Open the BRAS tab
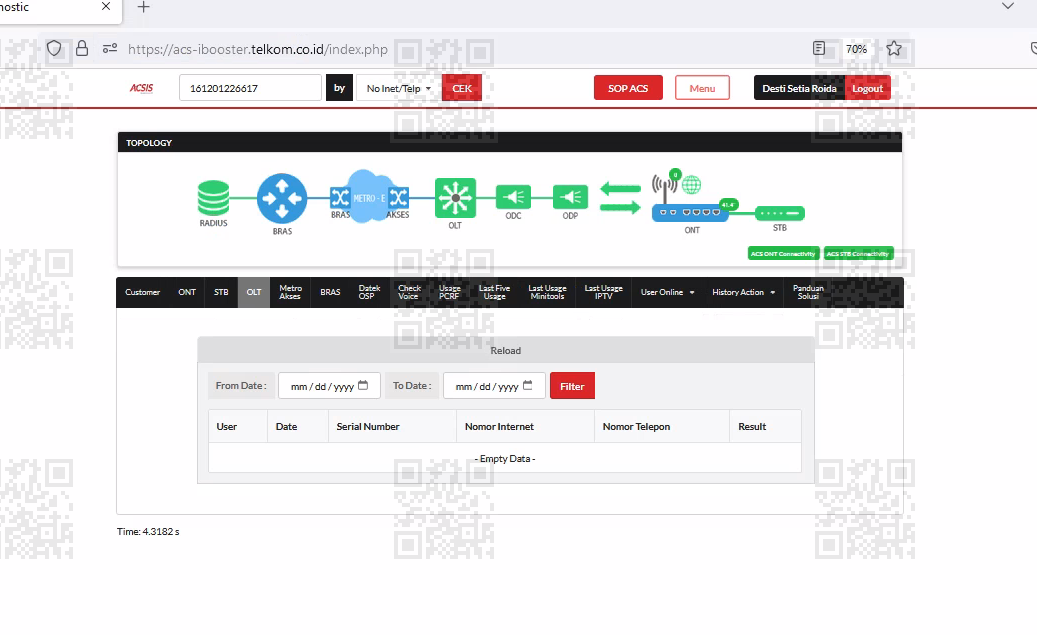This screenshot has height=635, width=1037. 330,292
